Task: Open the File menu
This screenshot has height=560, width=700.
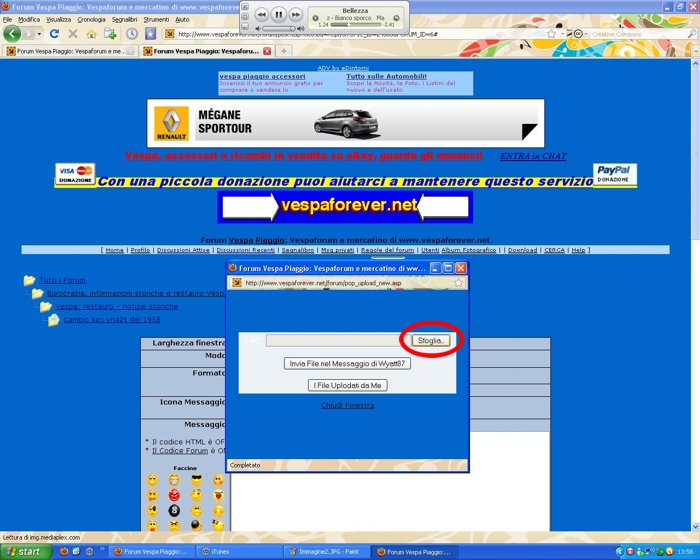Action: 8,20
